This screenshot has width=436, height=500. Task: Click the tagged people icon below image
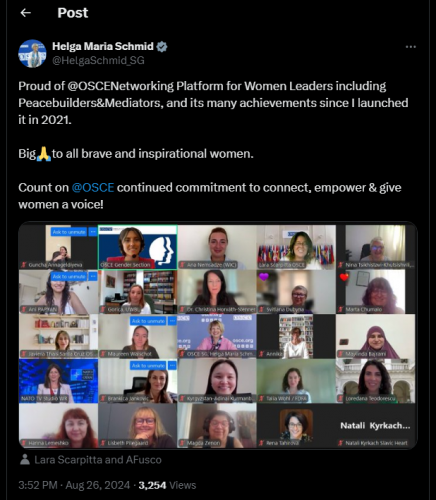pyautogui.click(x=25, y=460)
